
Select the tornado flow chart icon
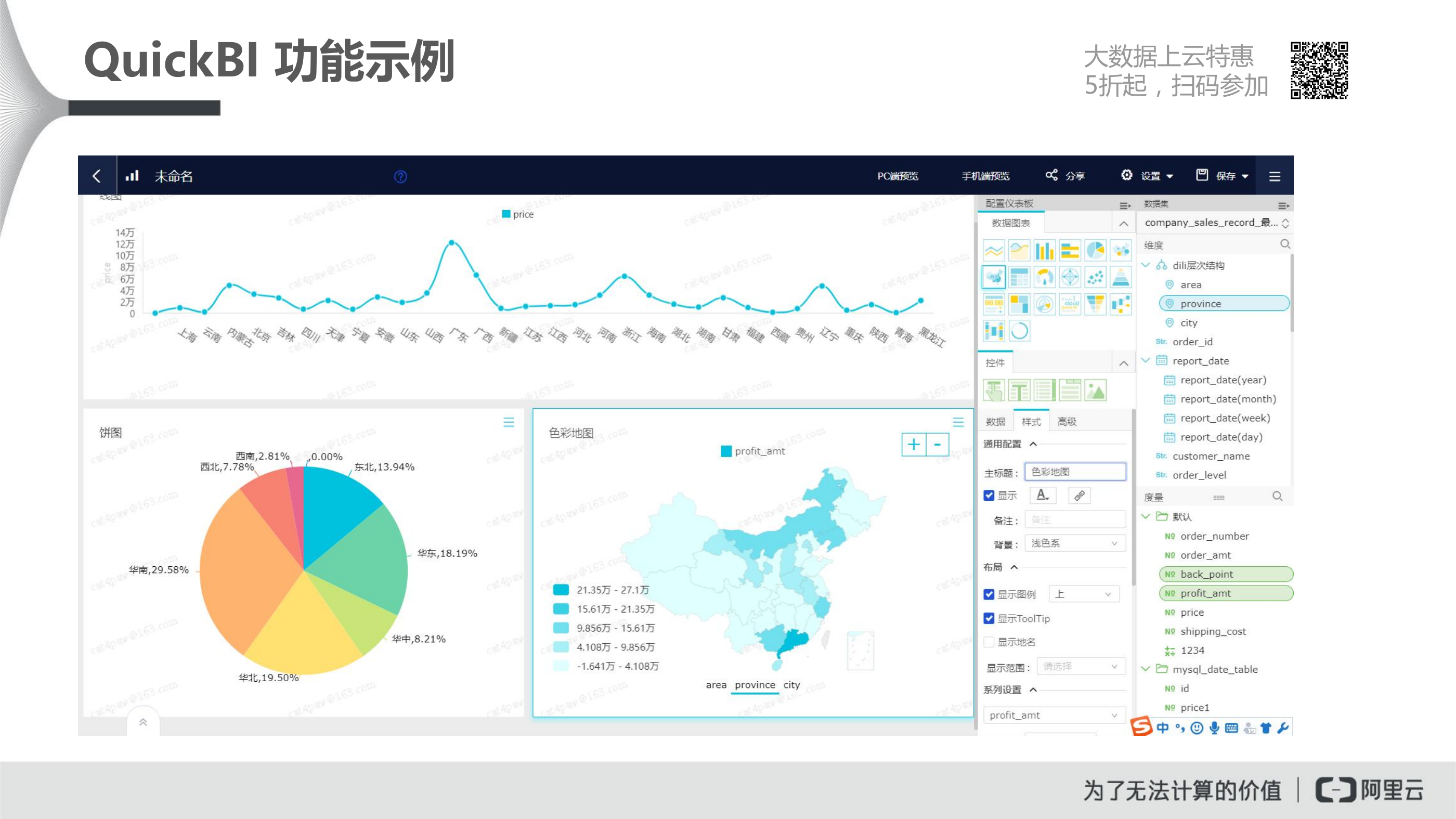coord(1121,304)
